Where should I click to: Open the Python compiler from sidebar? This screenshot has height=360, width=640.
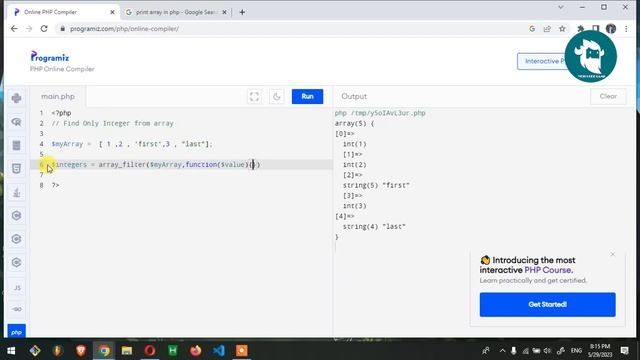pos(16,98)
